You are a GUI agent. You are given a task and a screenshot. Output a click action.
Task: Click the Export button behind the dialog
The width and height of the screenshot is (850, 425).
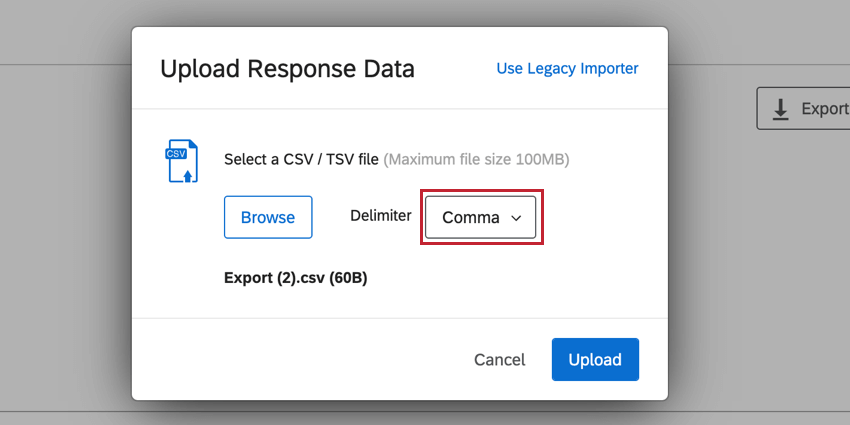[x=803, y=108]
